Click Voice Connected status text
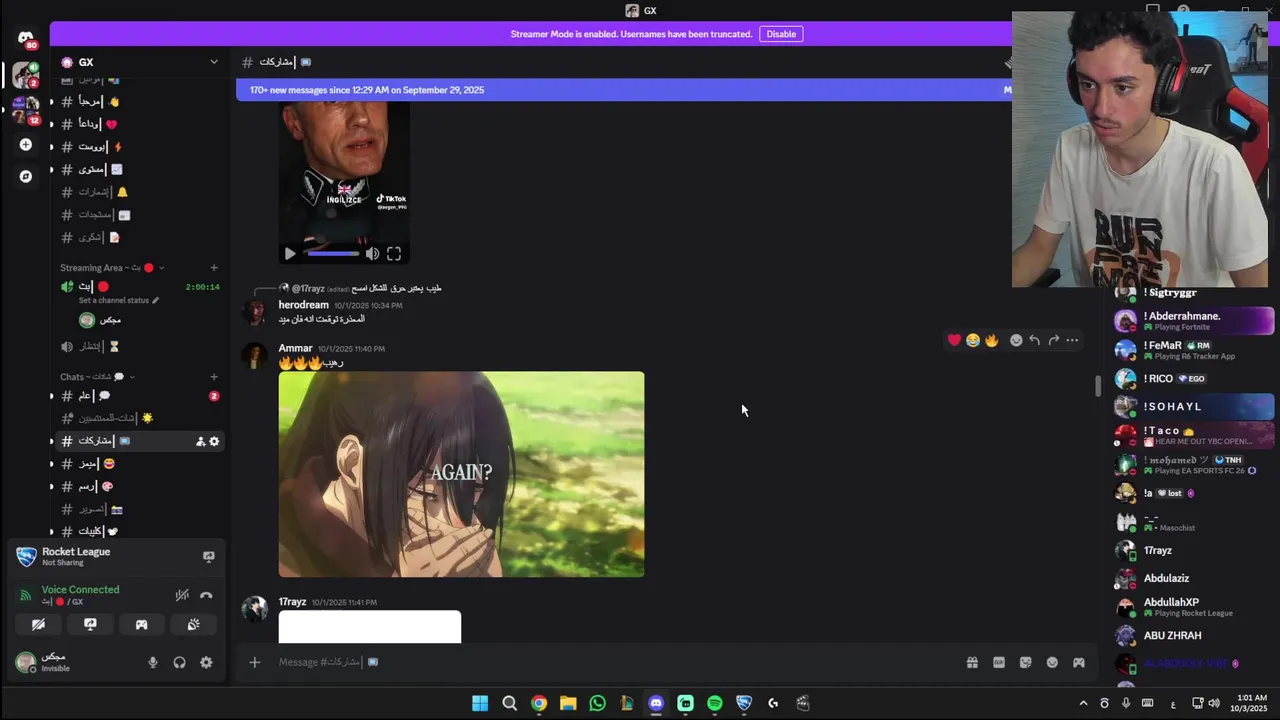The image size is (1280, 720). coord(80,590)
